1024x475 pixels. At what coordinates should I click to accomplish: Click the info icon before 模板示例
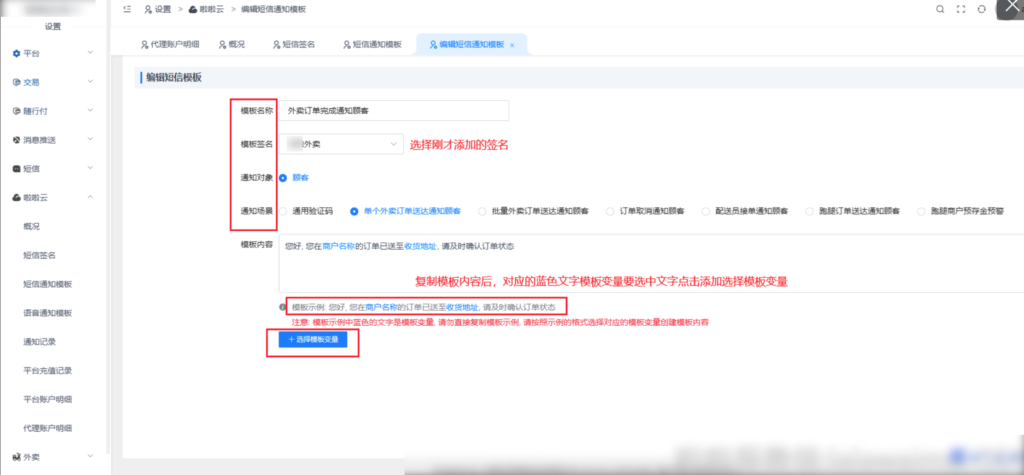tap(282, 306)
